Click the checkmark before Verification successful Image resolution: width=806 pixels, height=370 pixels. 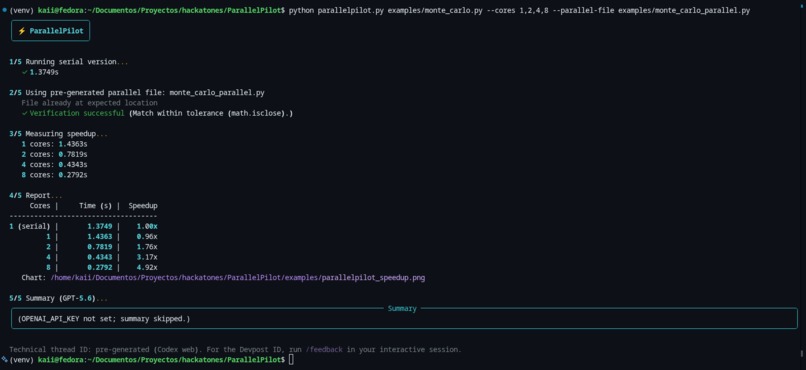(x=24, y=113)
